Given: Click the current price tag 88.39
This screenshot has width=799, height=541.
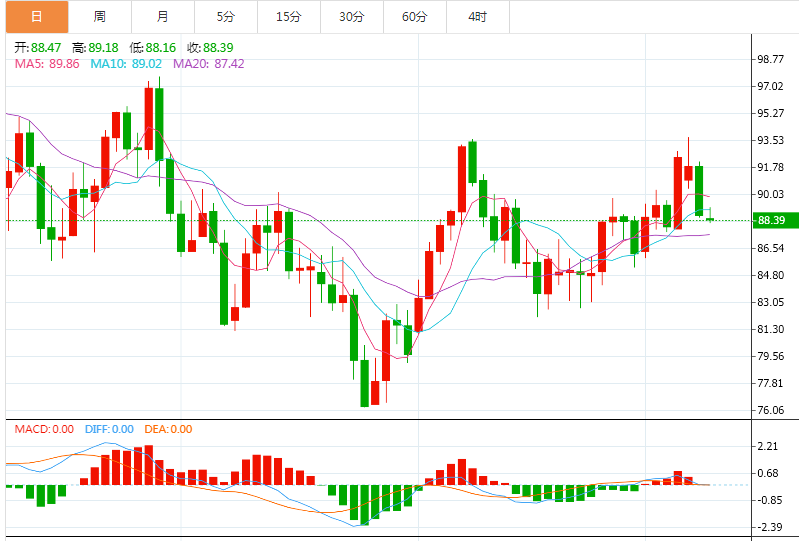Looking at the screenshot, I should [x=775, y=220].
